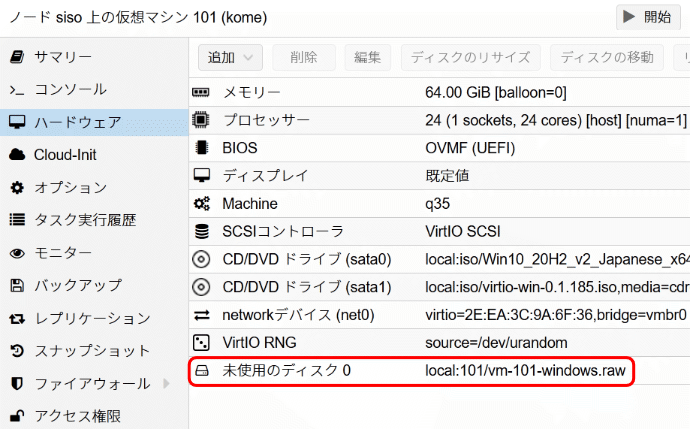Click the memory icon in hardware list

tap(201, 93)
